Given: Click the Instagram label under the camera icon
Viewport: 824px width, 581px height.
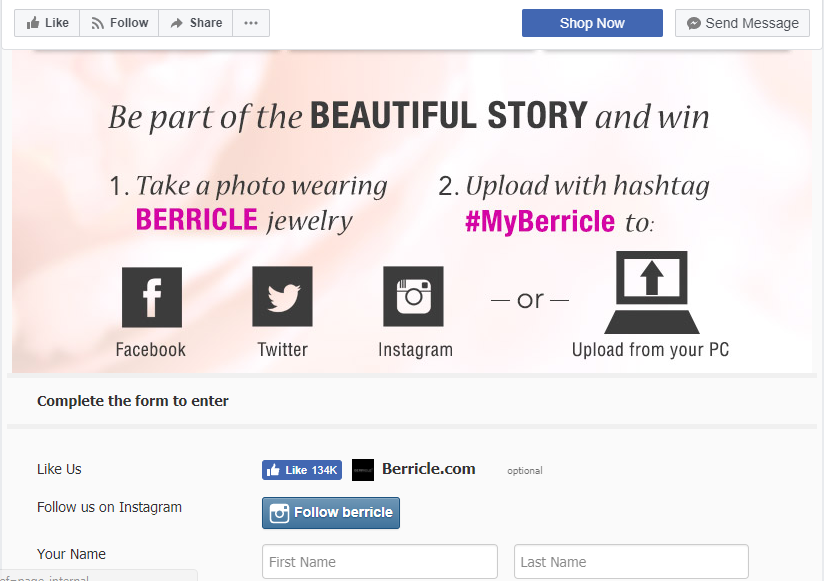Looking at the screenshot, I should 415,350.
